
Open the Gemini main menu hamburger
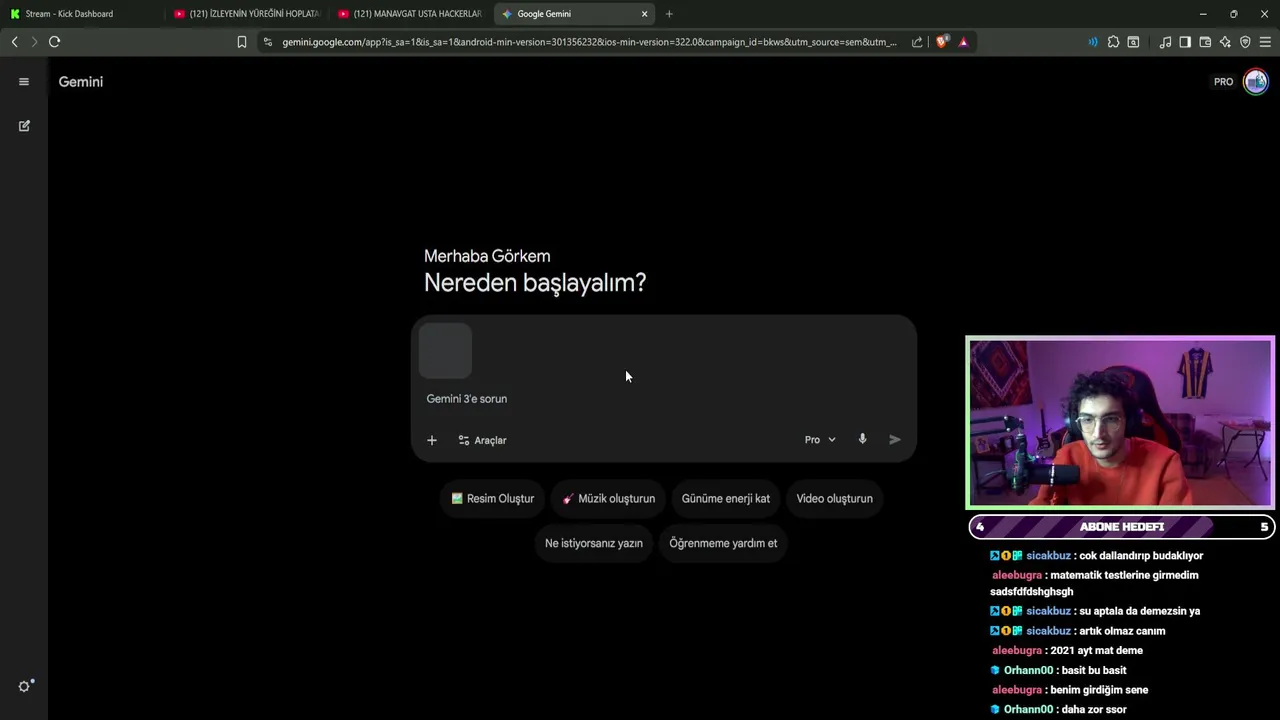point(24,82)
